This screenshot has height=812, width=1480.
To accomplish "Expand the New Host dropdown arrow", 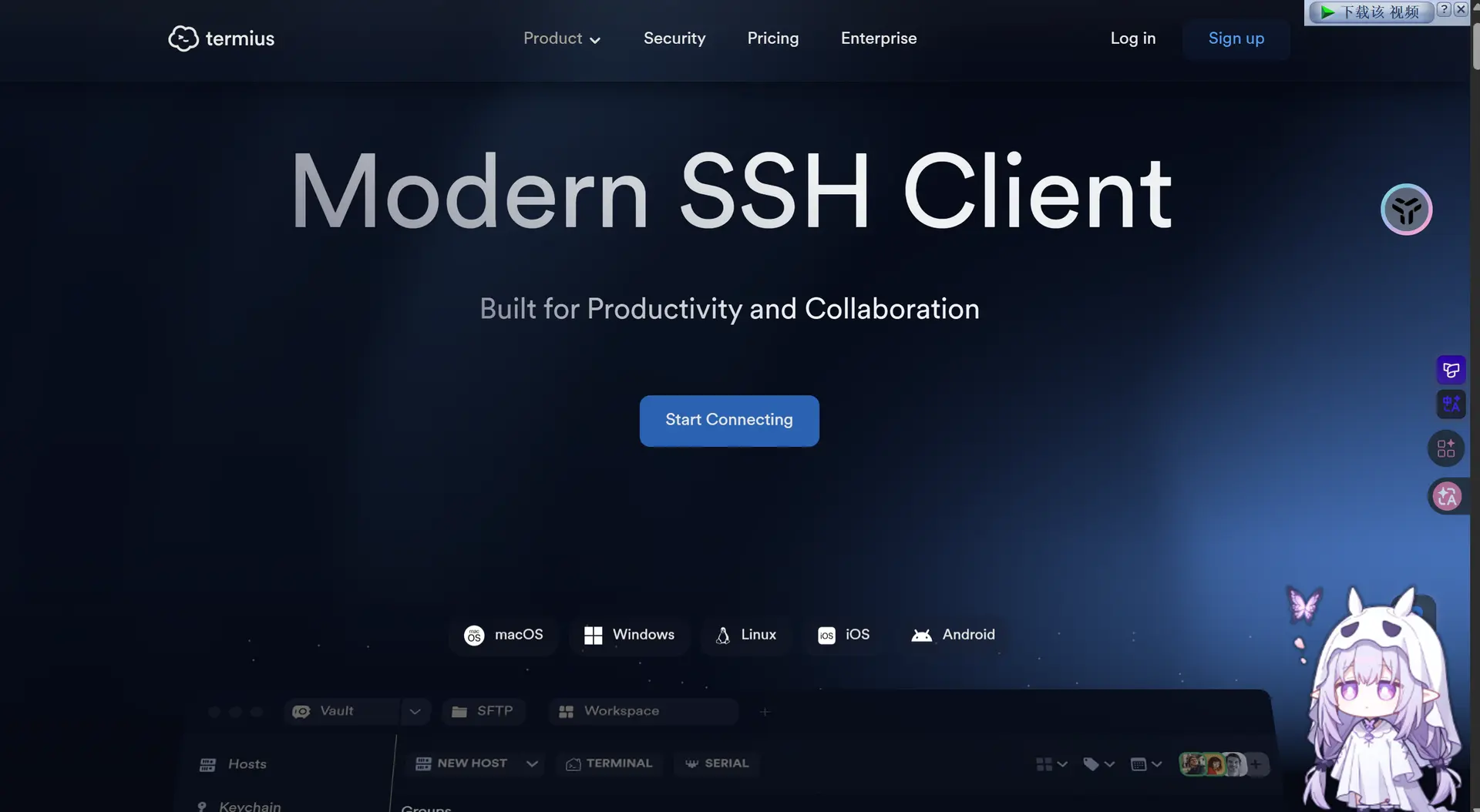I will click(532, 764).
